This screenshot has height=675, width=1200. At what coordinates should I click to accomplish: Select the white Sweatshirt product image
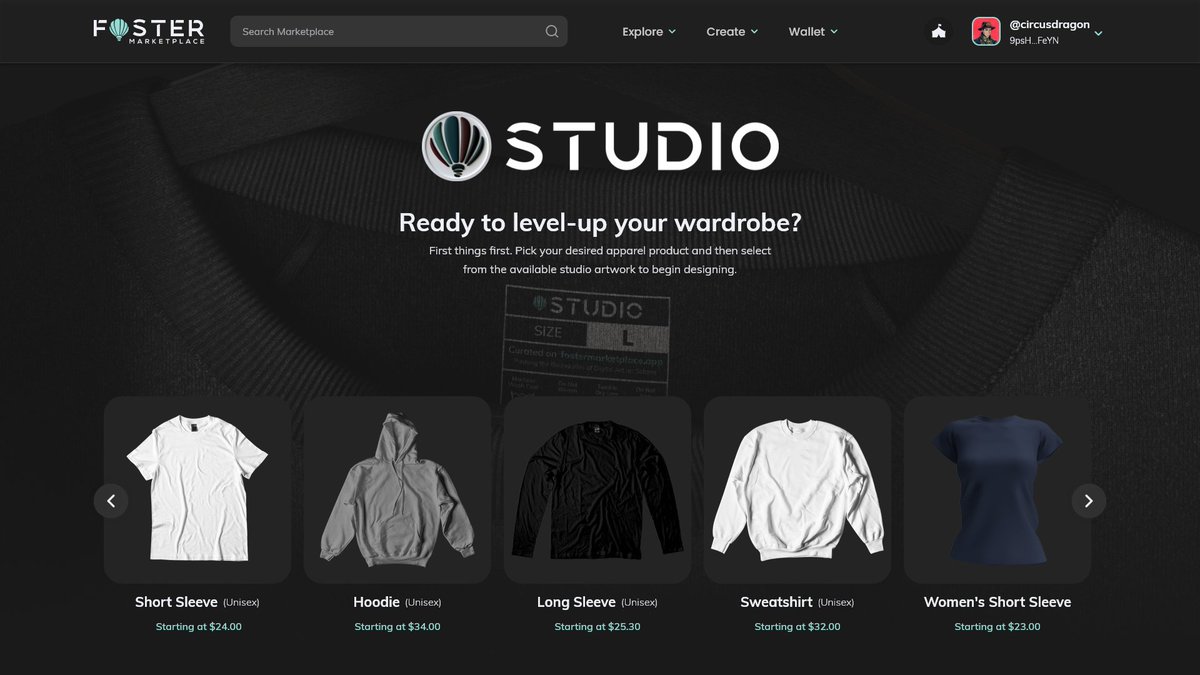click(x=797, y=490)
